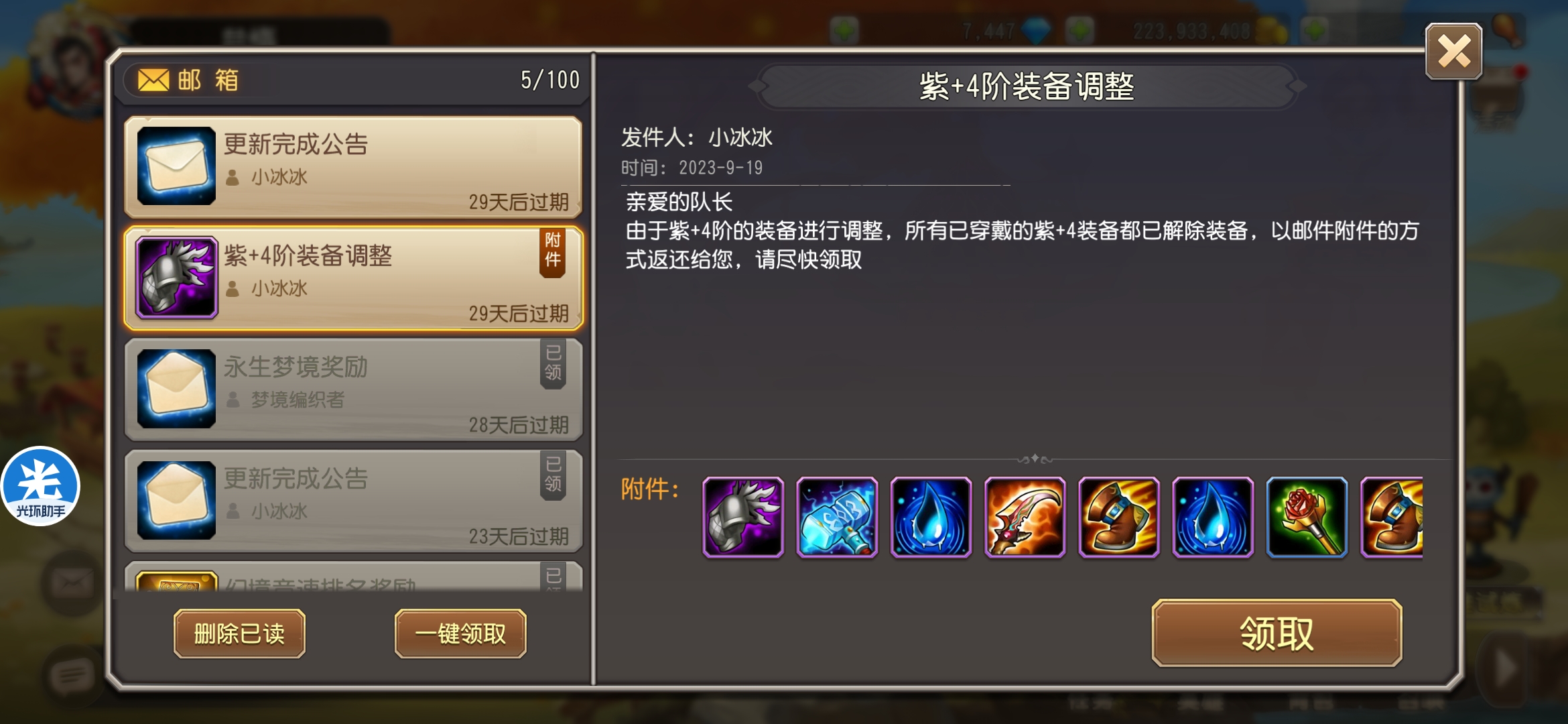Click the mail envelope icon in sidebar

point(72,583)
